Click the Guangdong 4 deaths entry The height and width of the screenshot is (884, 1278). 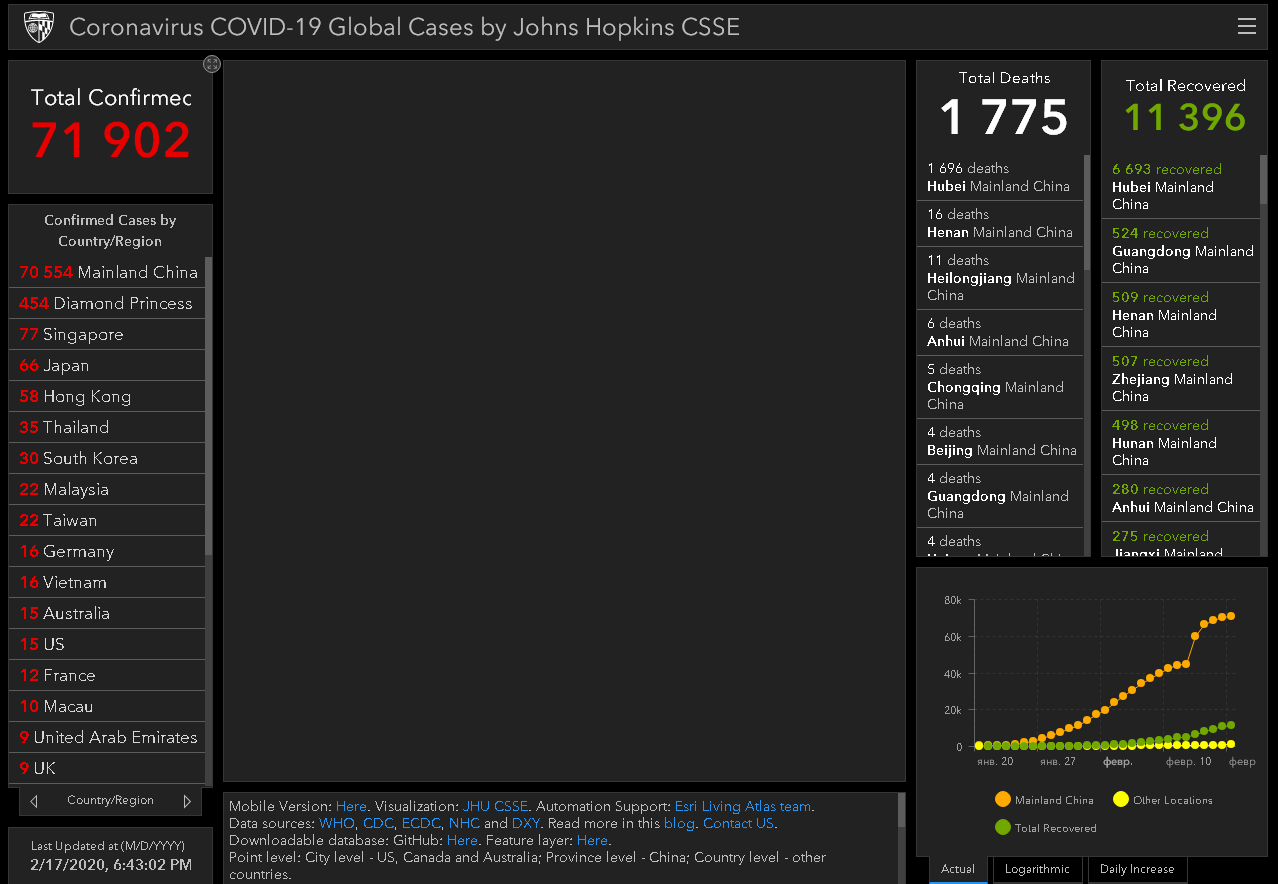click(1000, 496)
